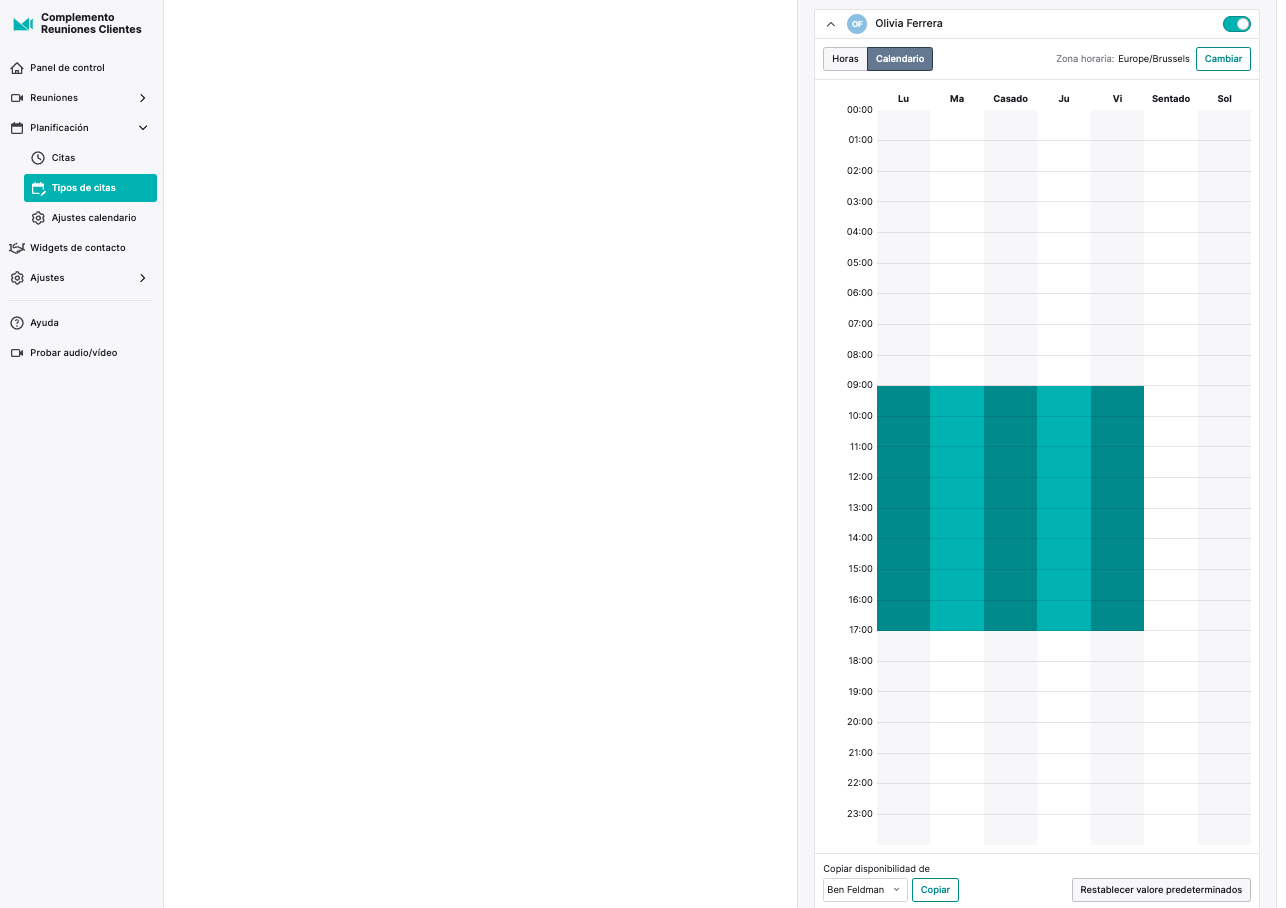The width and height of the screenshot is (1286, 908).
Task: Click Cambiar time zone button
Action: [1223, 59]
